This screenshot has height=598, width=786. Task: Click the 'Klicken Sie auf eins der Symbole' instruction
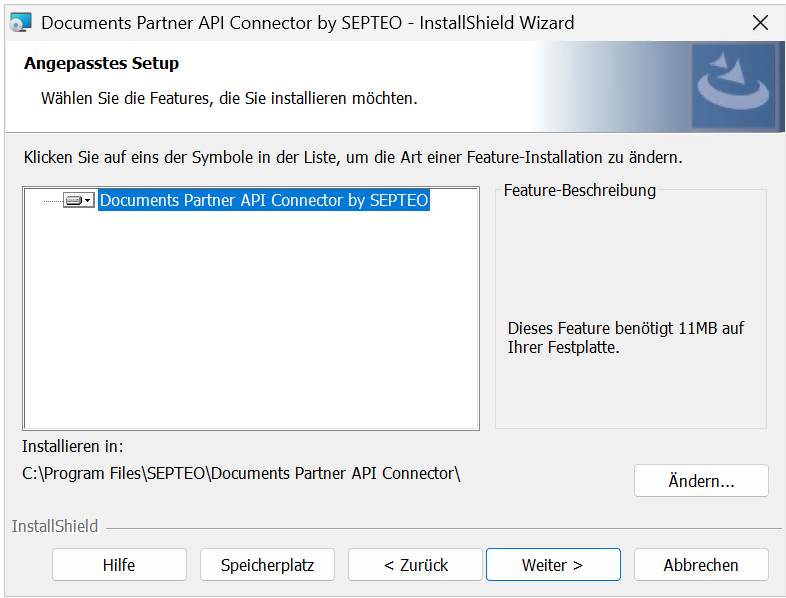pos(353,157)
